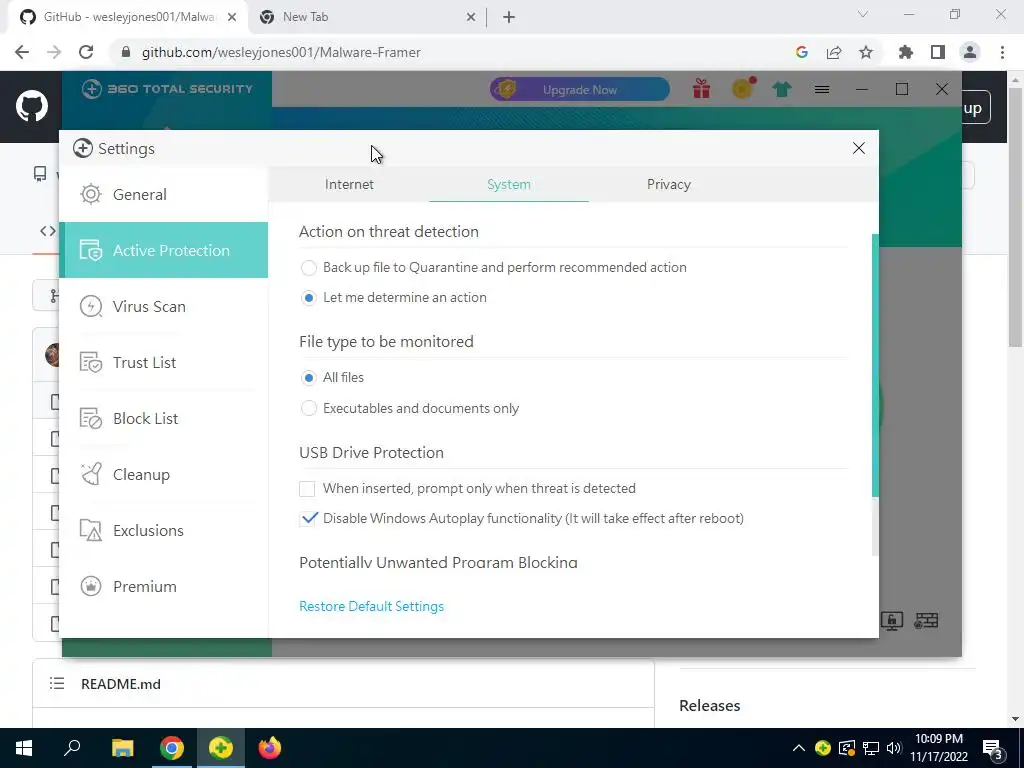Open notification center with 3 alerts
The height and width of the screenshot is (768, 1024).
click(992, 750)
